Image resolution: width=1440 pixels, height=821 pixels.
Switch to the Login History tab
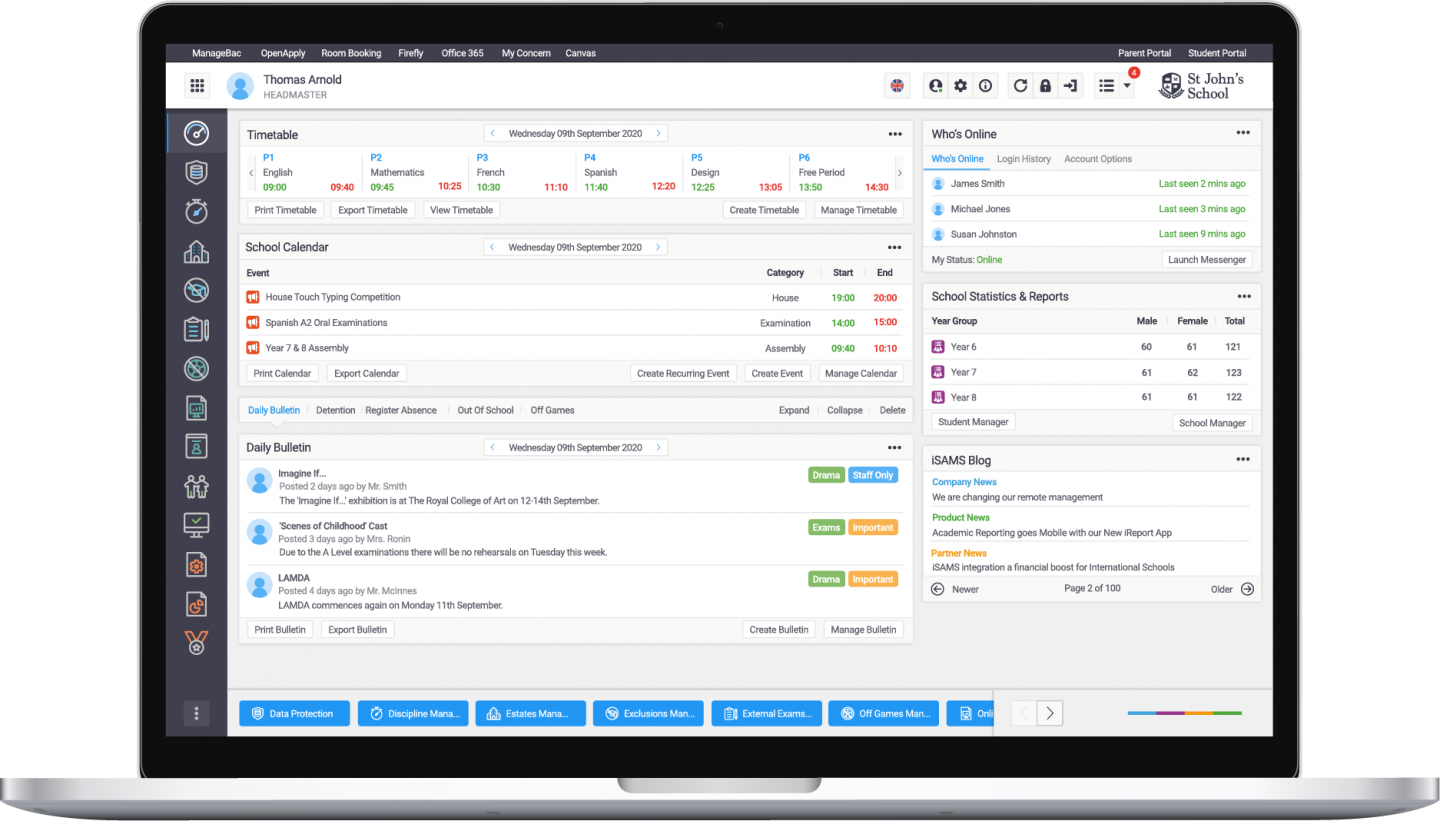[1023, 159]
